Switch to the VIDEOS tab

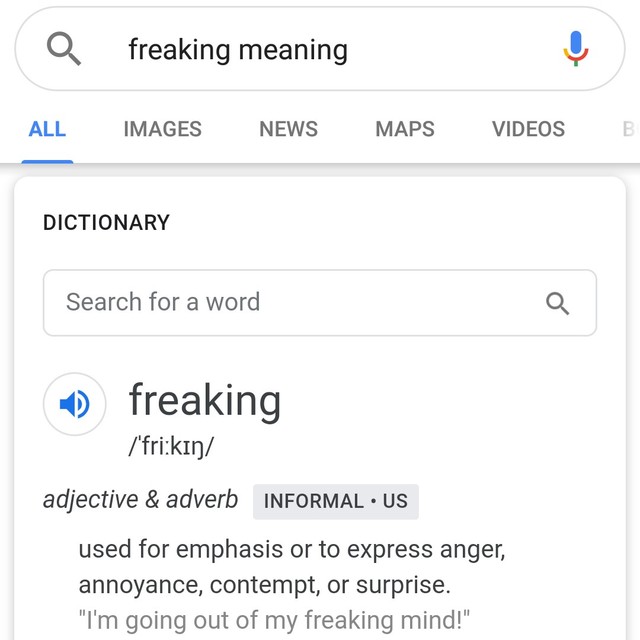click(x=528, y=129)
